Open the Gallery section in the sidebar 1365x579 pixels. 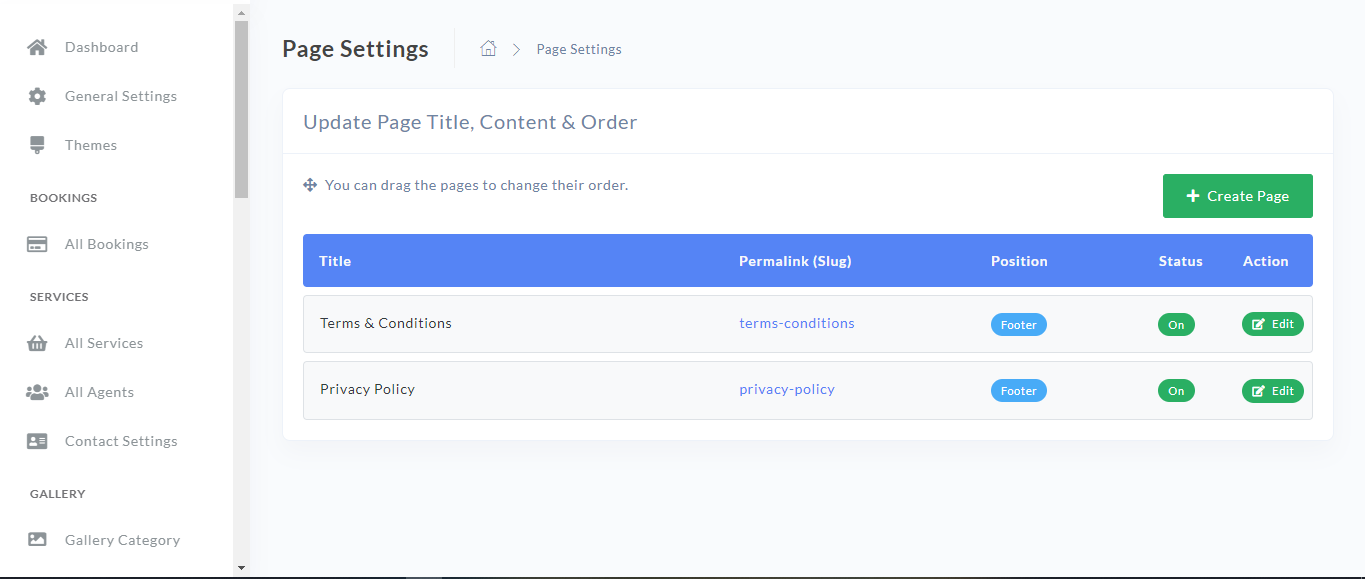(57, 493)
